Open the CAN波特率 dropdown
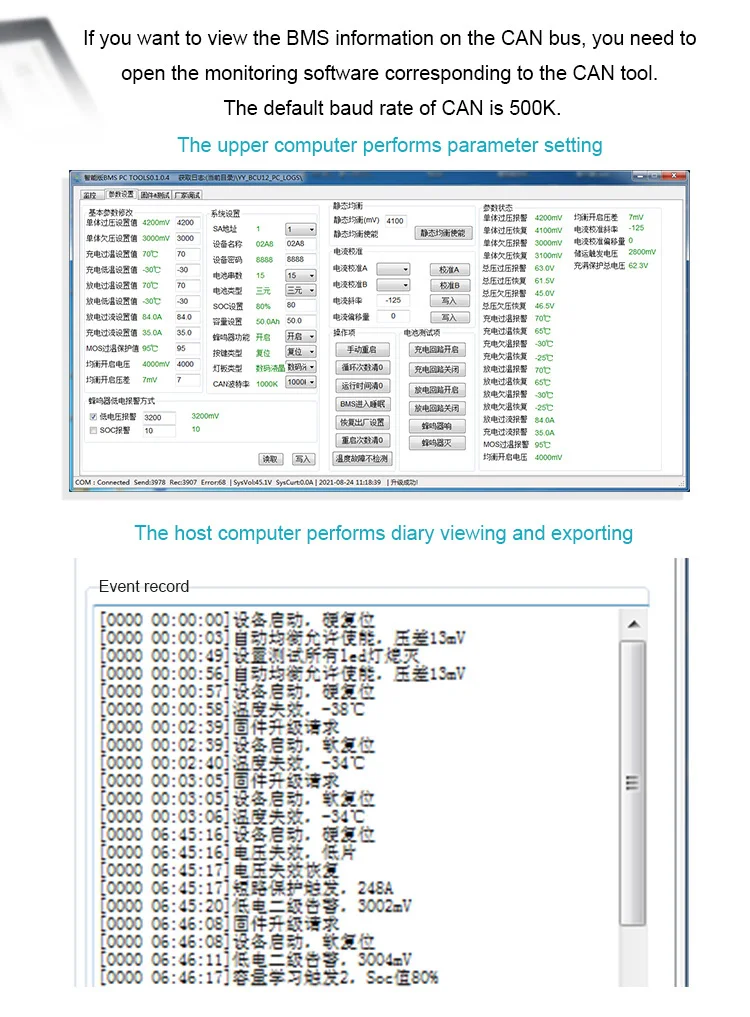750x1017 pixels. [300, 383]
